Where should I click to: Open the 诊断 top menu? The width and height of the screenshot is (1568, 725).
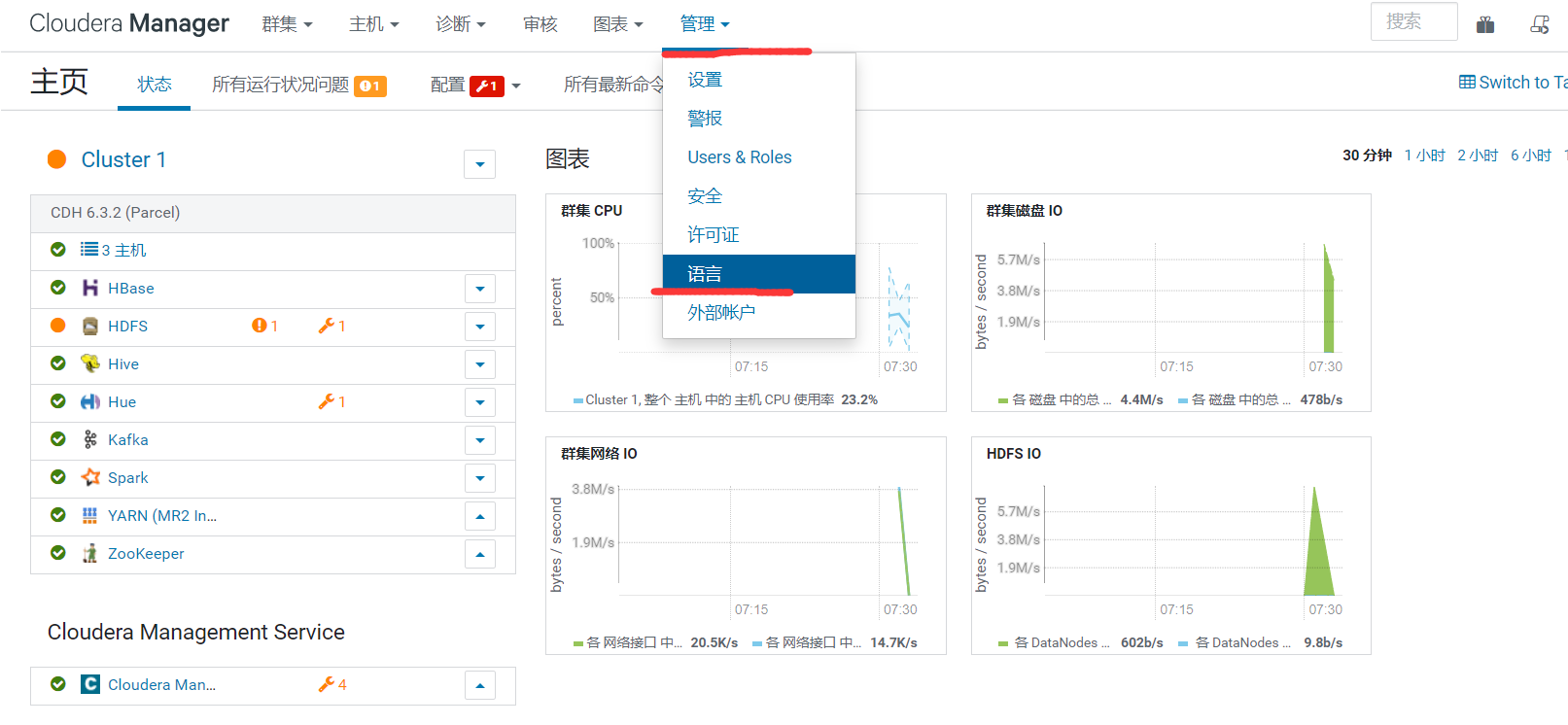pyautogui.click(x=461, y=24)
